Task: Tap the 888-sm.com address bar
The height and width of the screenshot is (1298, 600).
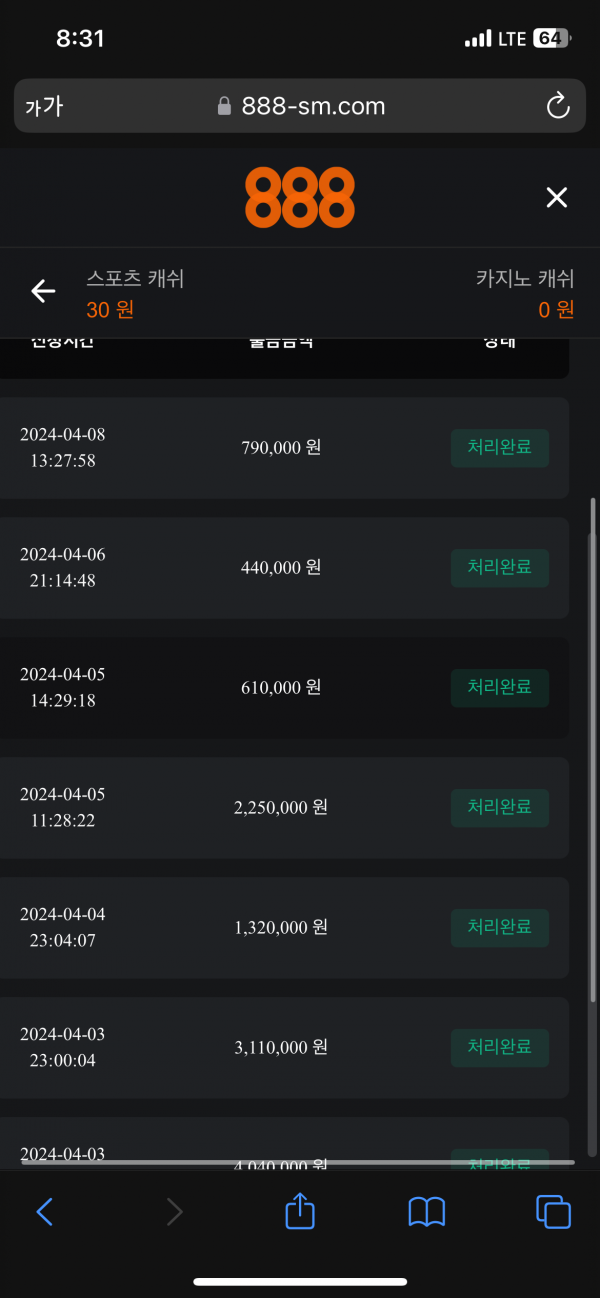Action: point(300,106)
